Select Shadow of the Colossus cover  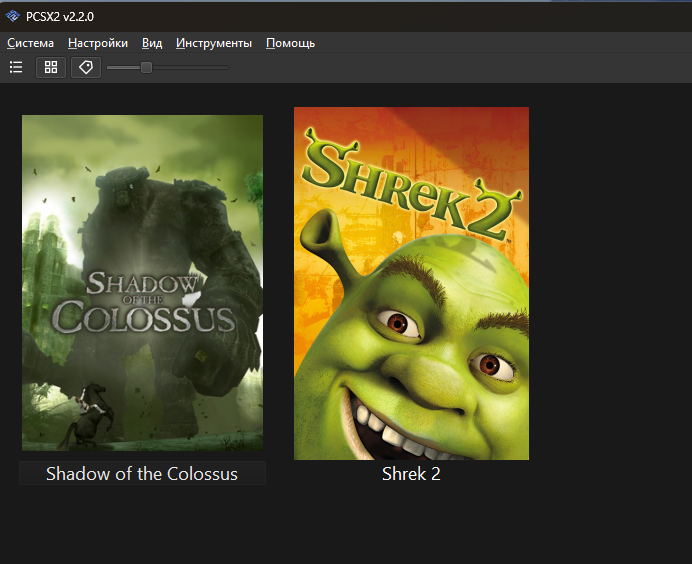(143, 283)
